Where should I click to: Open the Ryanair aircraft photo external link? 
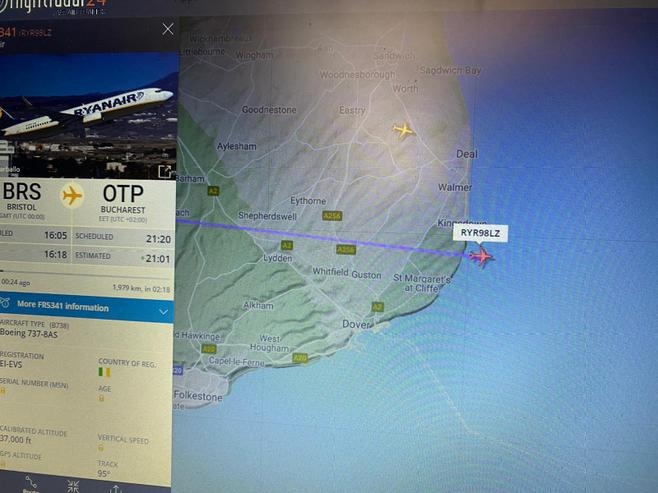164,172
